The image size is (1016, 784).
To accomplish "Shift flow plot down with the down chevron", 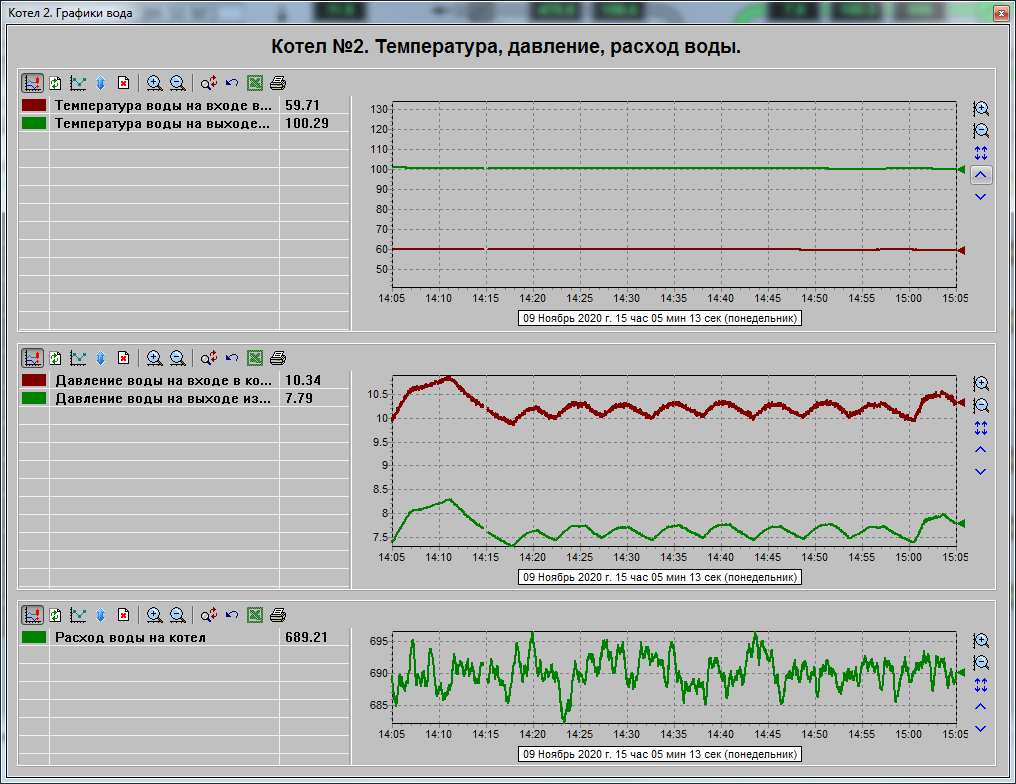I will pos(981,729).
